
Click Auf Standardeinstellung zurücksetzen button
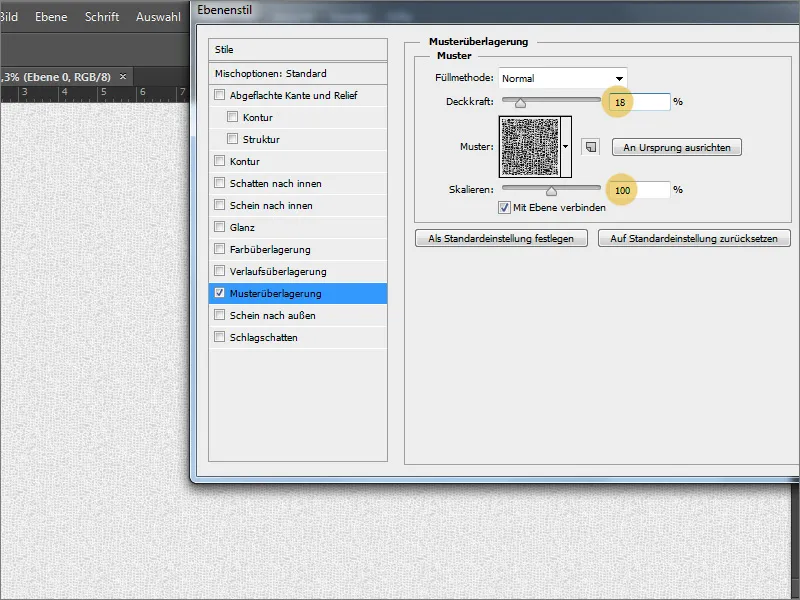coord(694,238)
